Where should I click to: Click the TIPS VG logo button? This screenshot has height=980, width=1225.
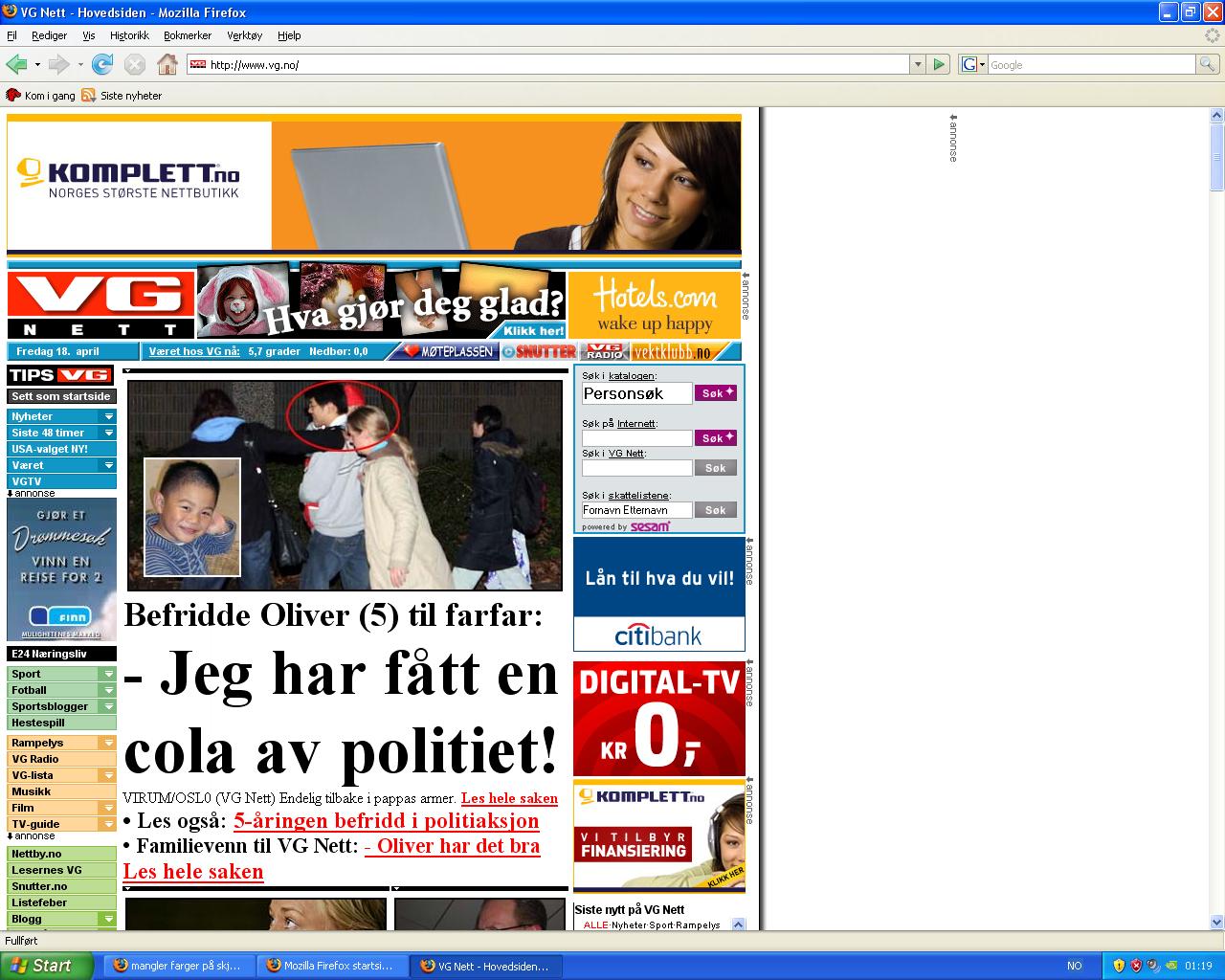[60, 375]
